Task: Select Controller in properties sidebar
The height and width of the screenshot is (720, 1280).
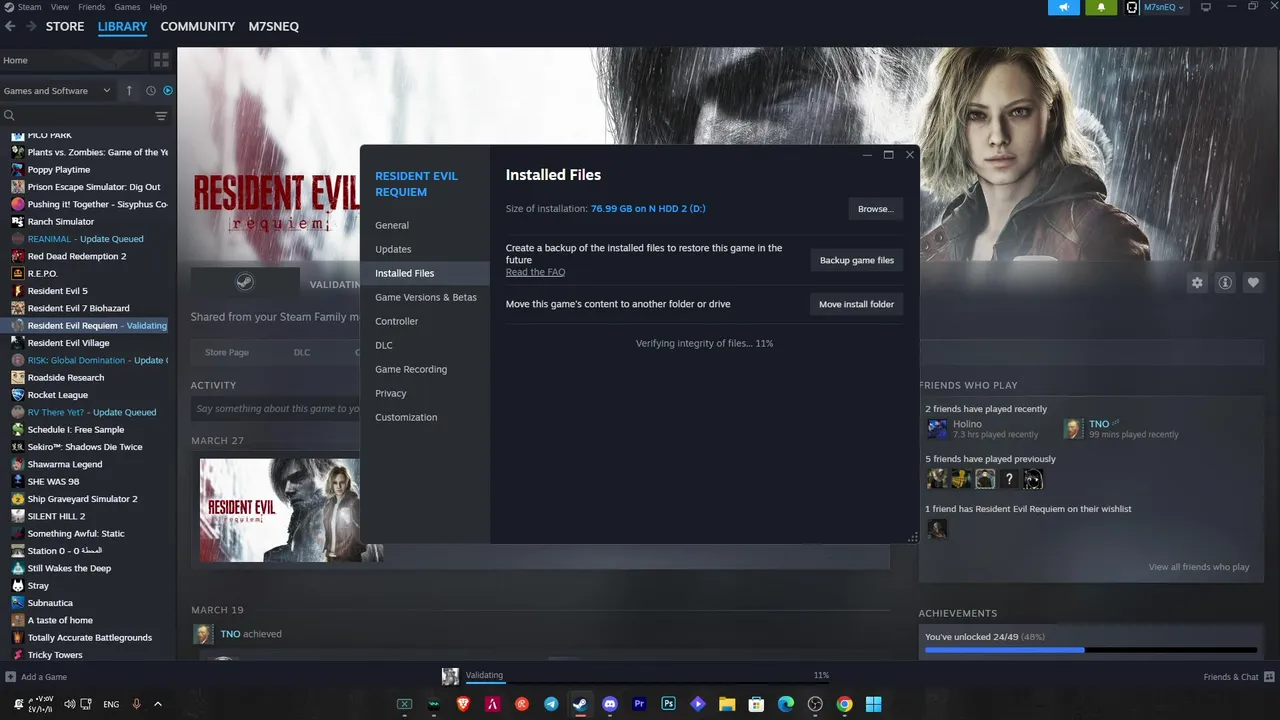Action: click(425, 321)
